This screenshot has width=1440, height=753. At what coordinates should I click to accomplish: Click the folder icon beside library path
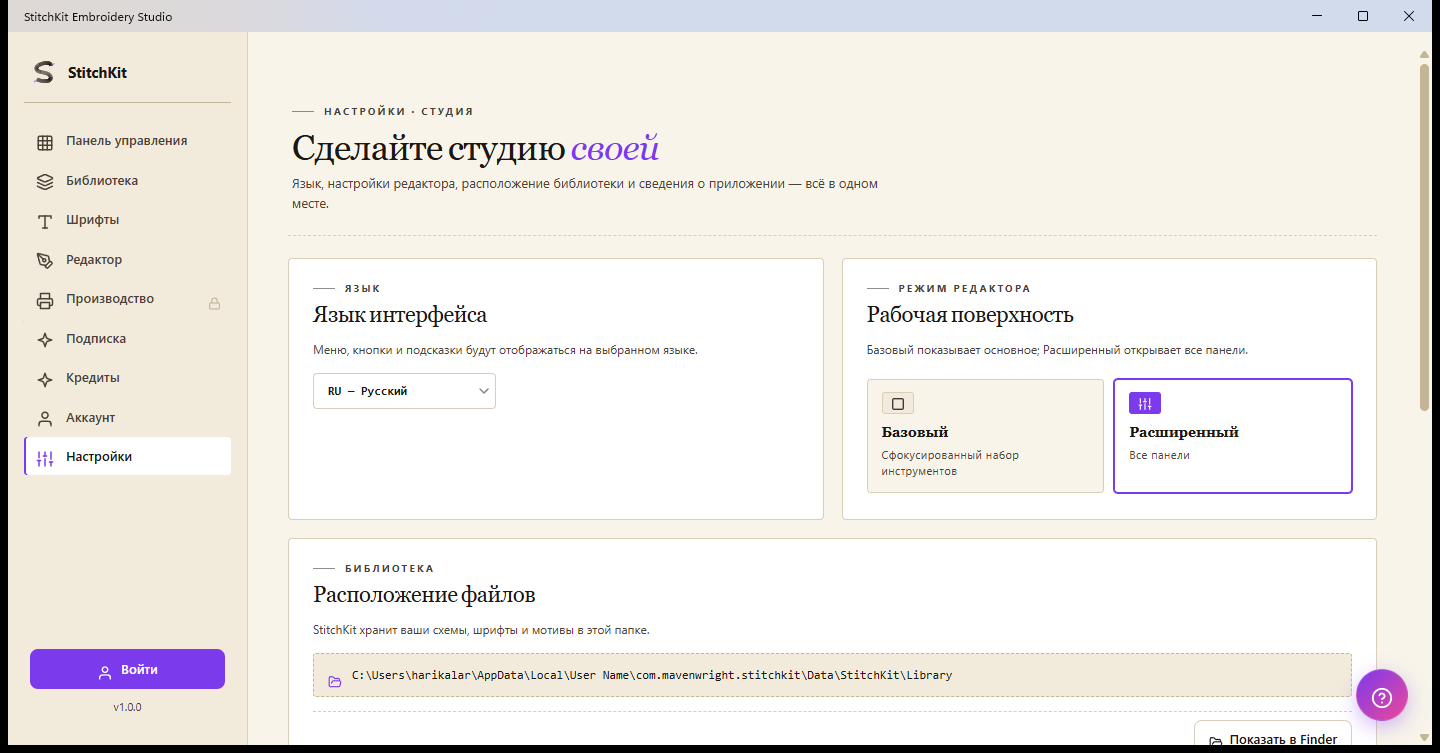(335, 682)
